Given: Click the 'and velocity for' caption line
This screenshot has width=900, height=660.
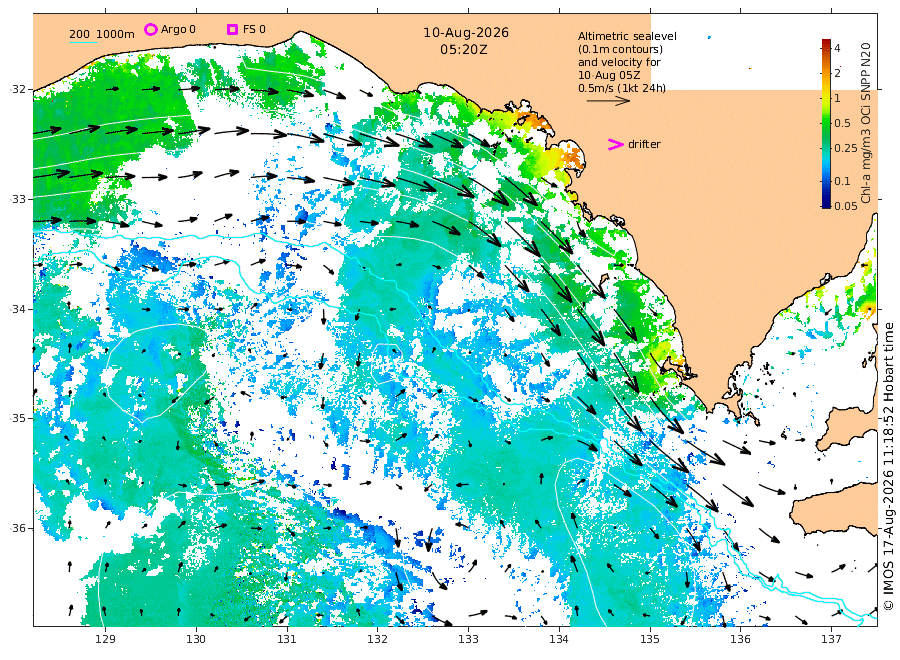Looking at the screenshot, I should click(x=619, y=62).
